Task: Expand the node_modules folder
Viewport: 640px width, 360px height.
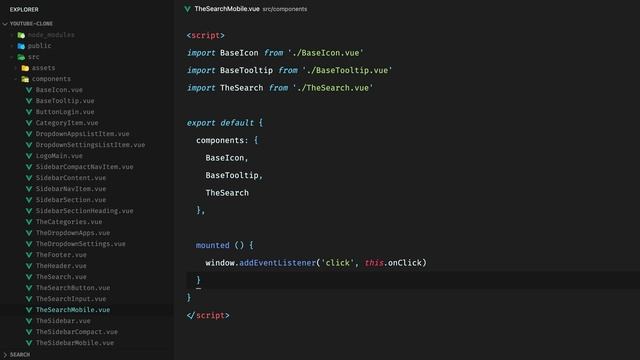Action: 12,35
